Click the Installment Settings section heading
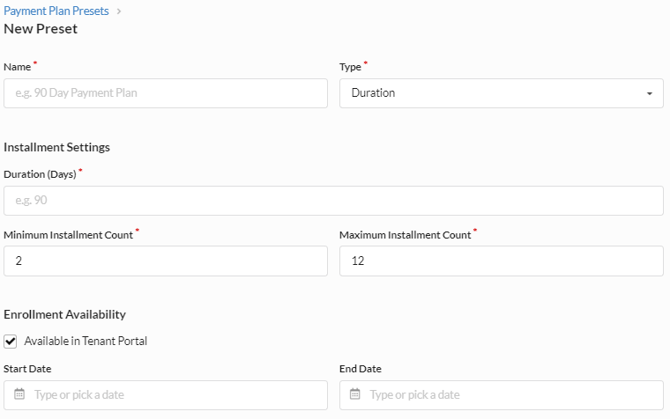Screen dimensions: 670x419 (57, 147)
